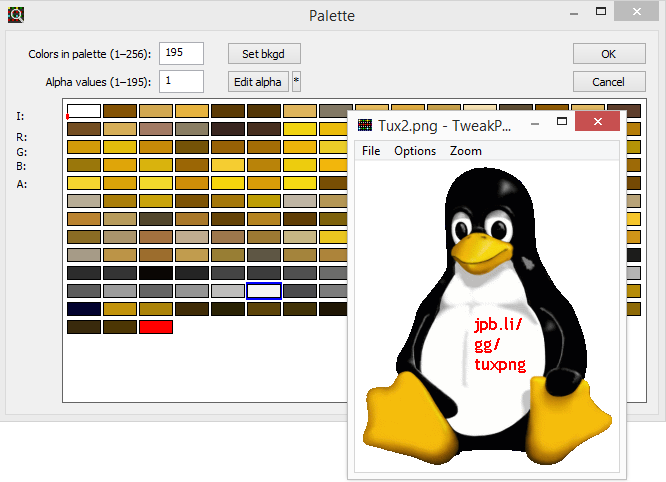Maximize the Tux2.png window
Screen dimensions: 666x482
click(x=562, y=121)
